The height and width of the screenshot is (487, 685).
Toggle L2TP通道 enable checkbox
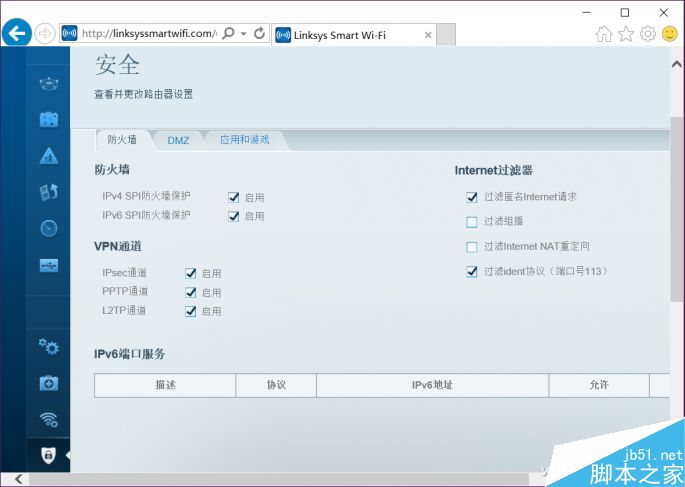click(x=191, y=311)
